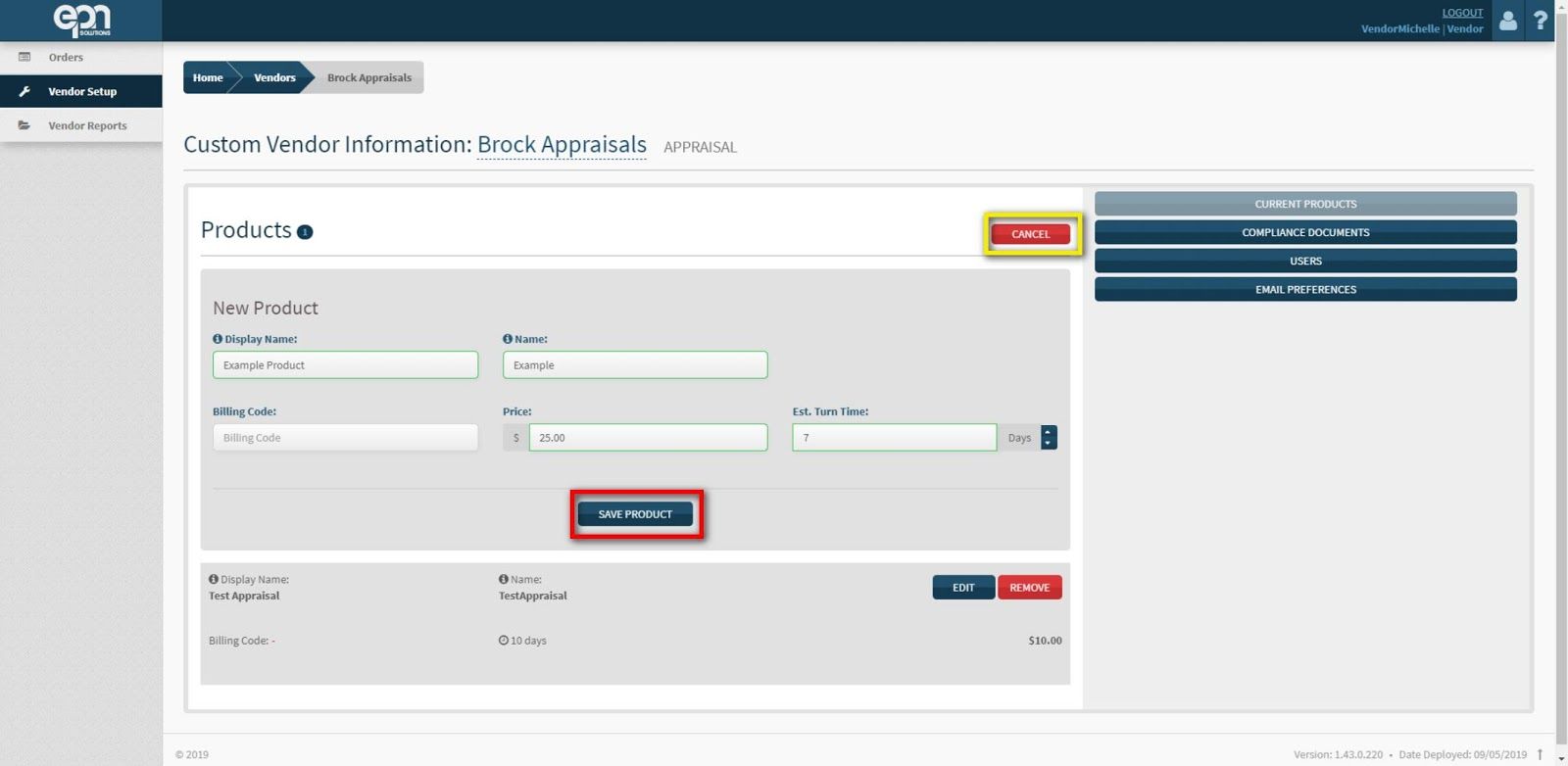Open EMAIL PREFERENCES panel
Screen dimensions: 1568x766
tap(1305, 289)
